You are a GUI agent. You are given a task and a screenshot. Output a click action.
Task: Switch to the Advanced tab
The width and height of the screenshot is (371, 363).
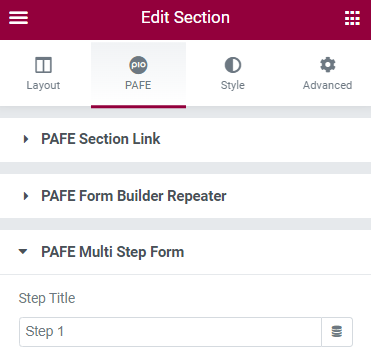point(328,74)
